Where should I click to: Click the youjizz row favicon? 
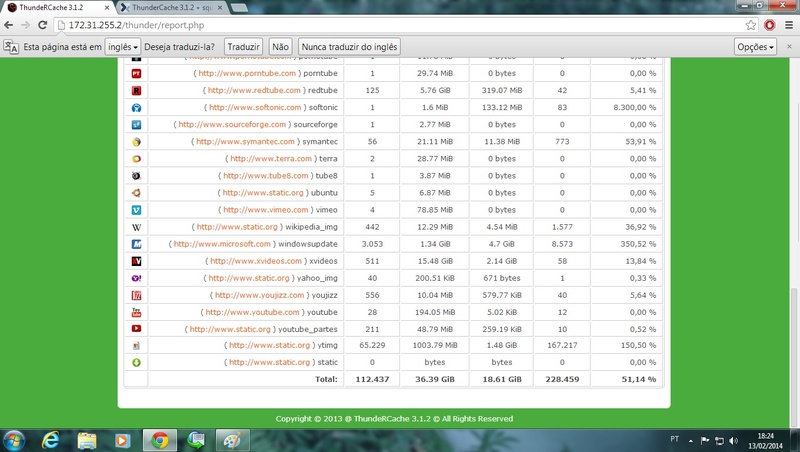[136, 295]
